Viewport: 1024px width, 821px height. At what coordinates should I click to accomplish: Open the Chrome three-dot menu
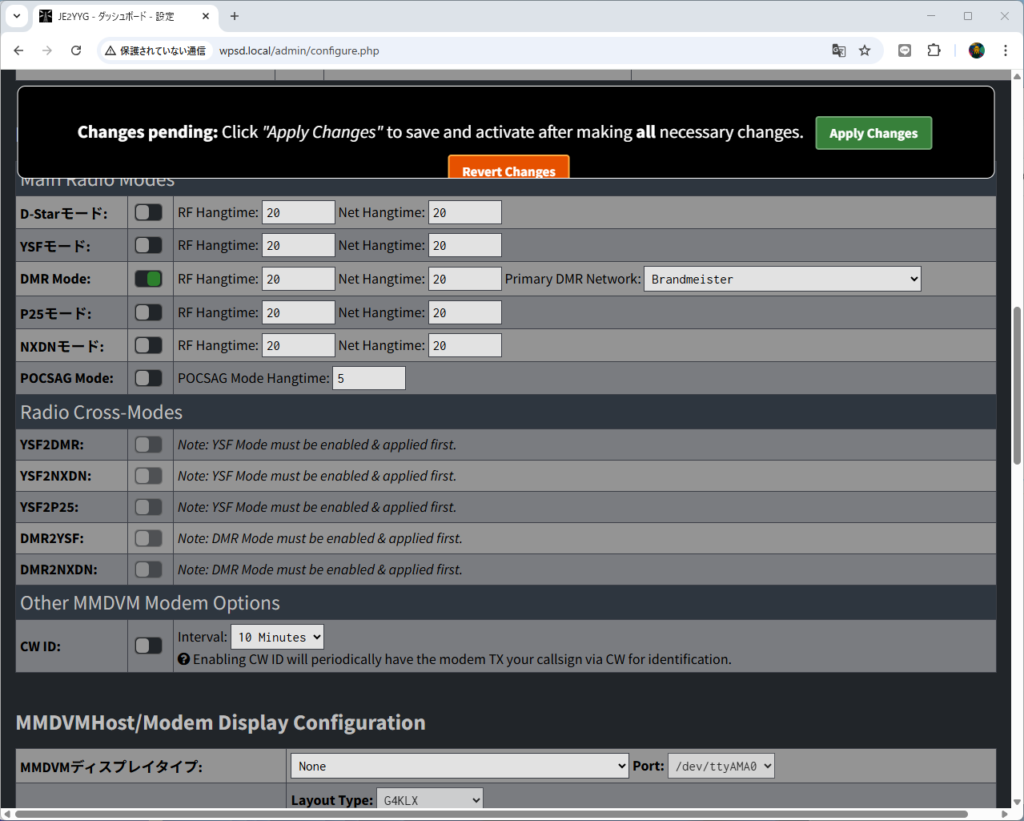point(1005,51)
